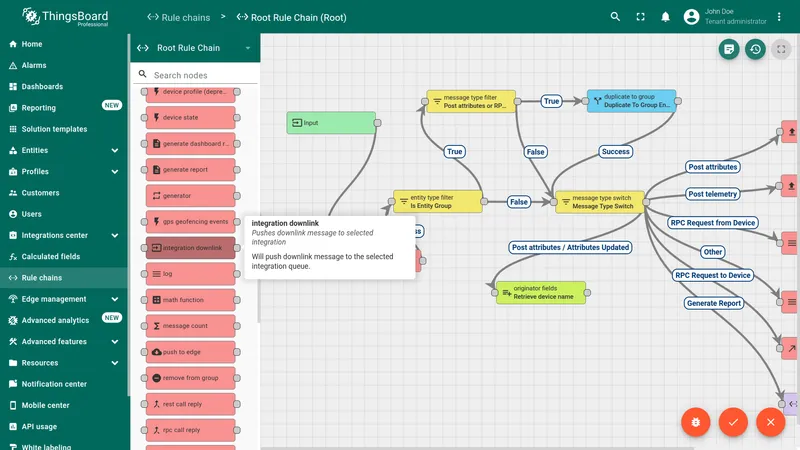Select message type switch node
800x450 pixels.
point(600,202)
